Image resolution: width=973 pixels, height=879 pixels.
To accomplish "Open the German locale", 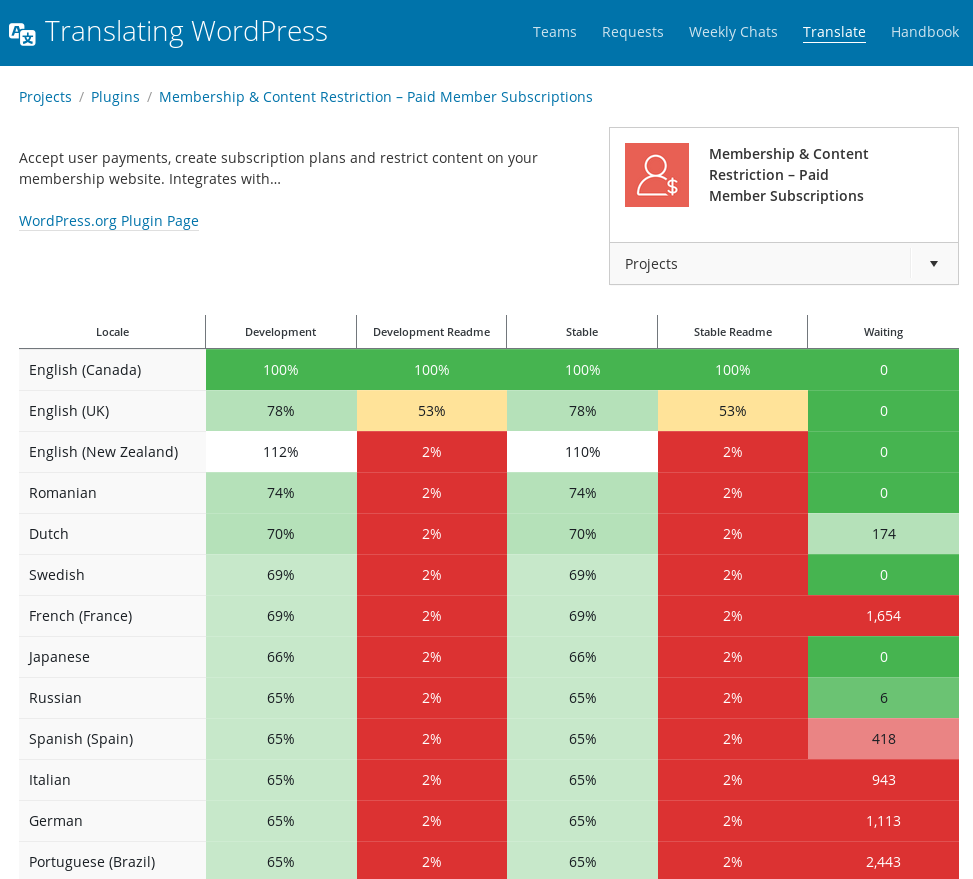I will point(56,821).
